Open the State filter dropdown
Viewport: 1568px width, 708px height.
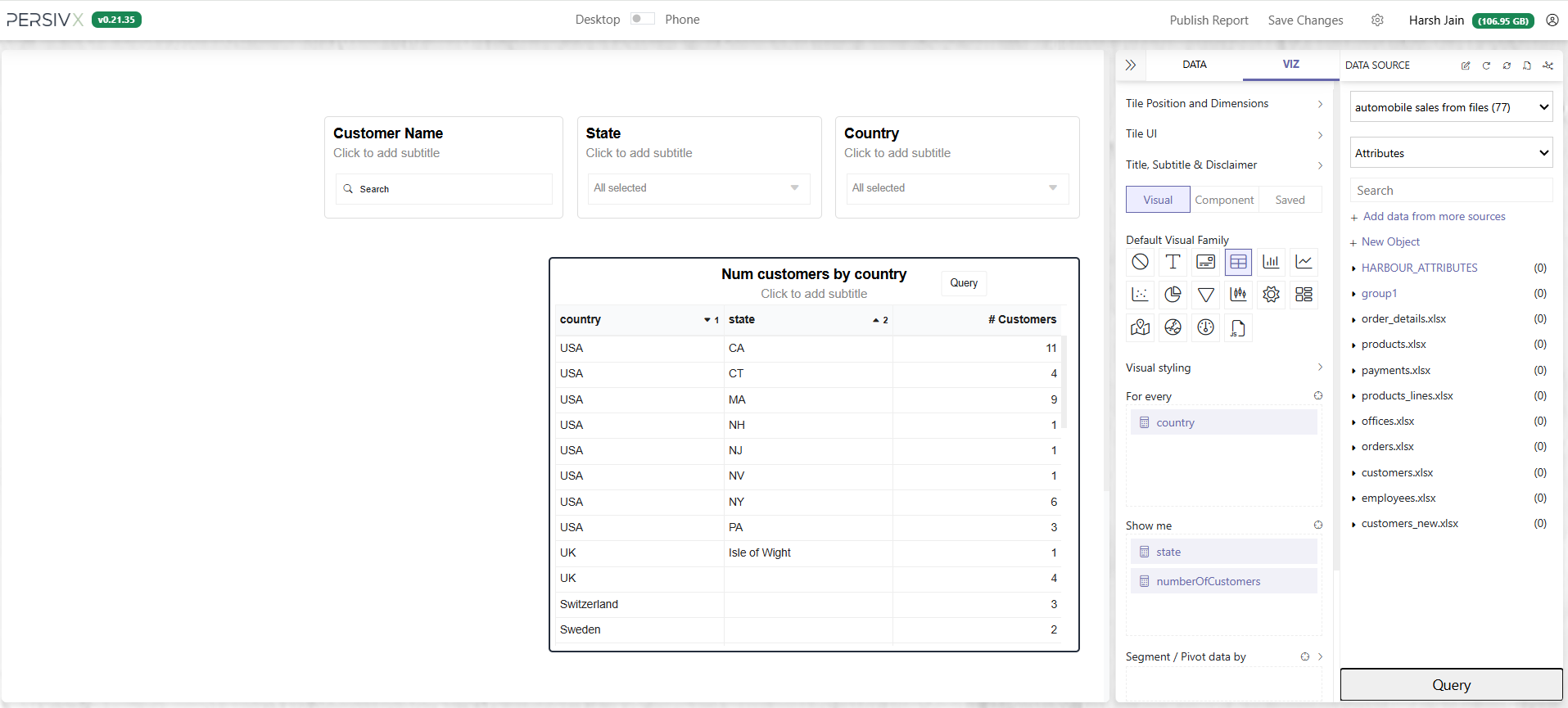pos(699,188)
